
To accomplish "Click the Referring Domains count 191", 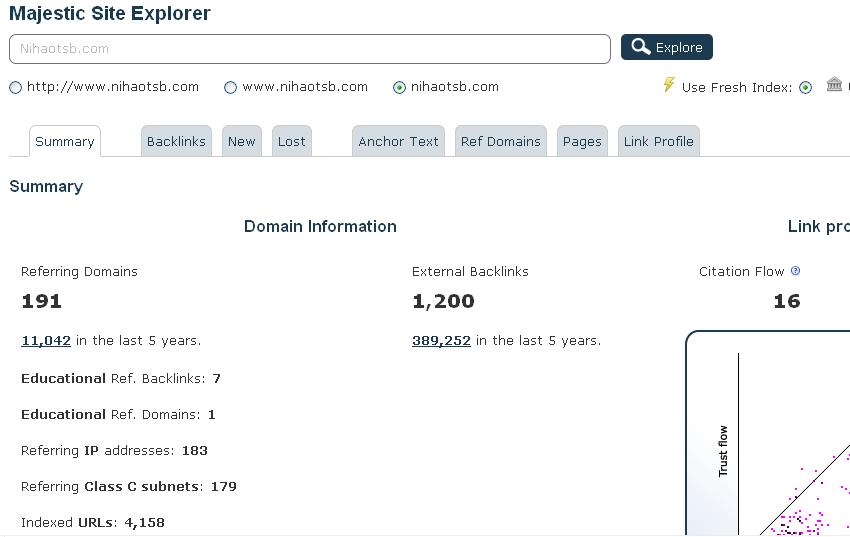I will click(x=42, y=301).
